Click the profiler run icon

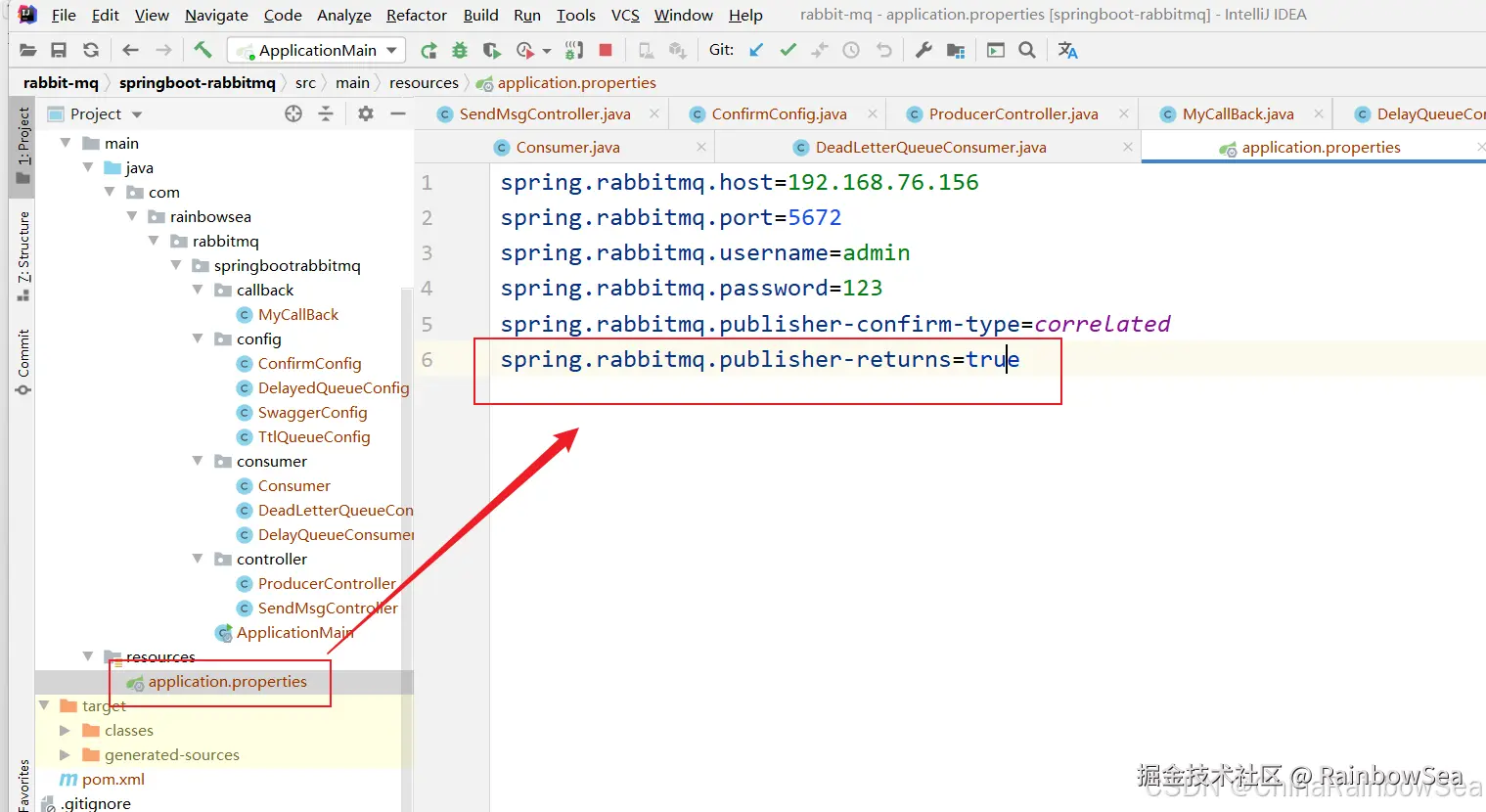[525, 50]
